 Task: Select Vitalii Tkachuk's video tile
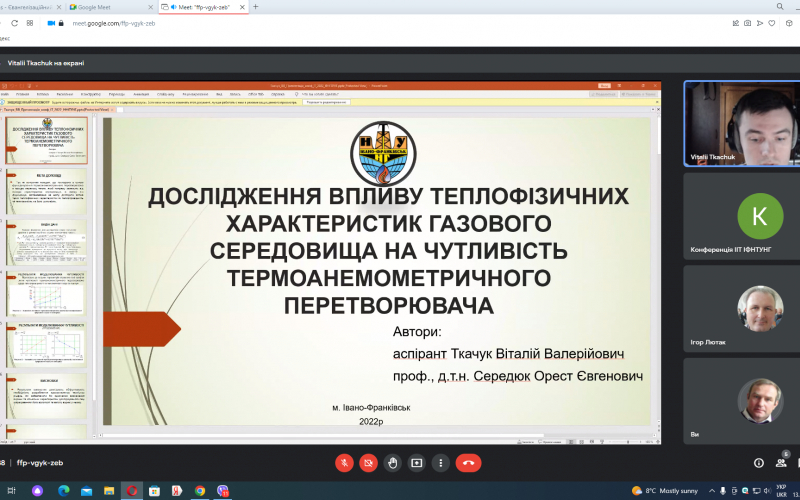click(x=742, y=123)
